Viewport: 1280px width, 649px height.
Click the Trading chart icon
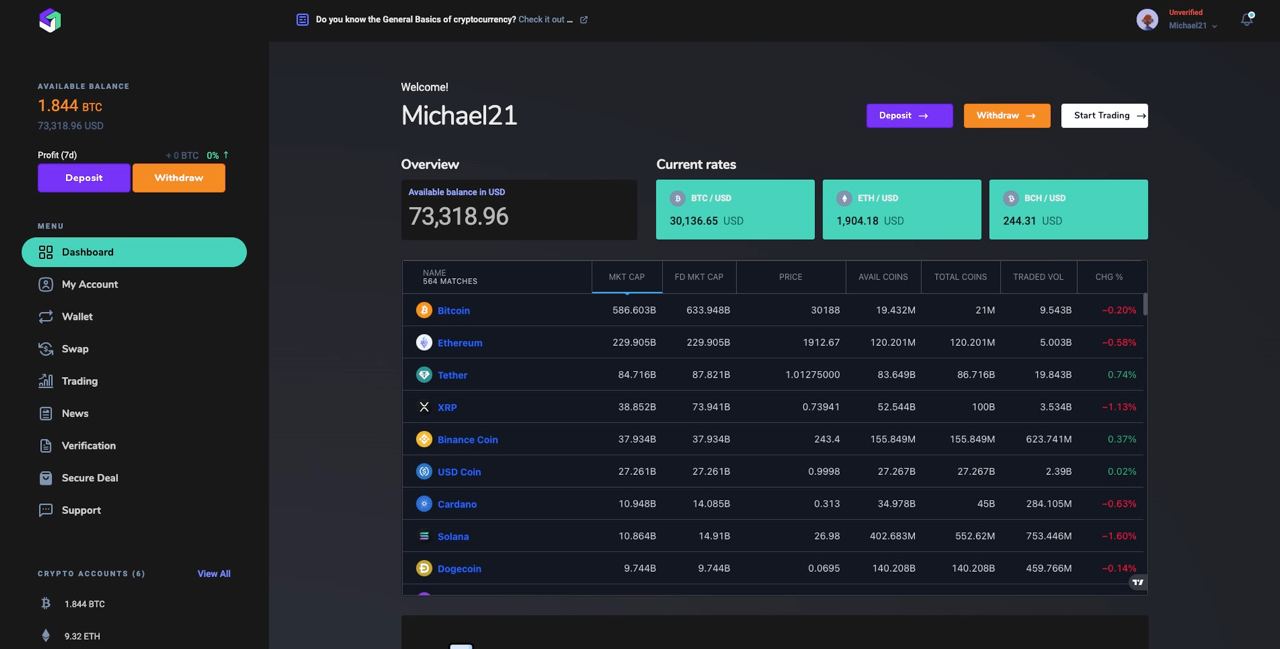46,381
